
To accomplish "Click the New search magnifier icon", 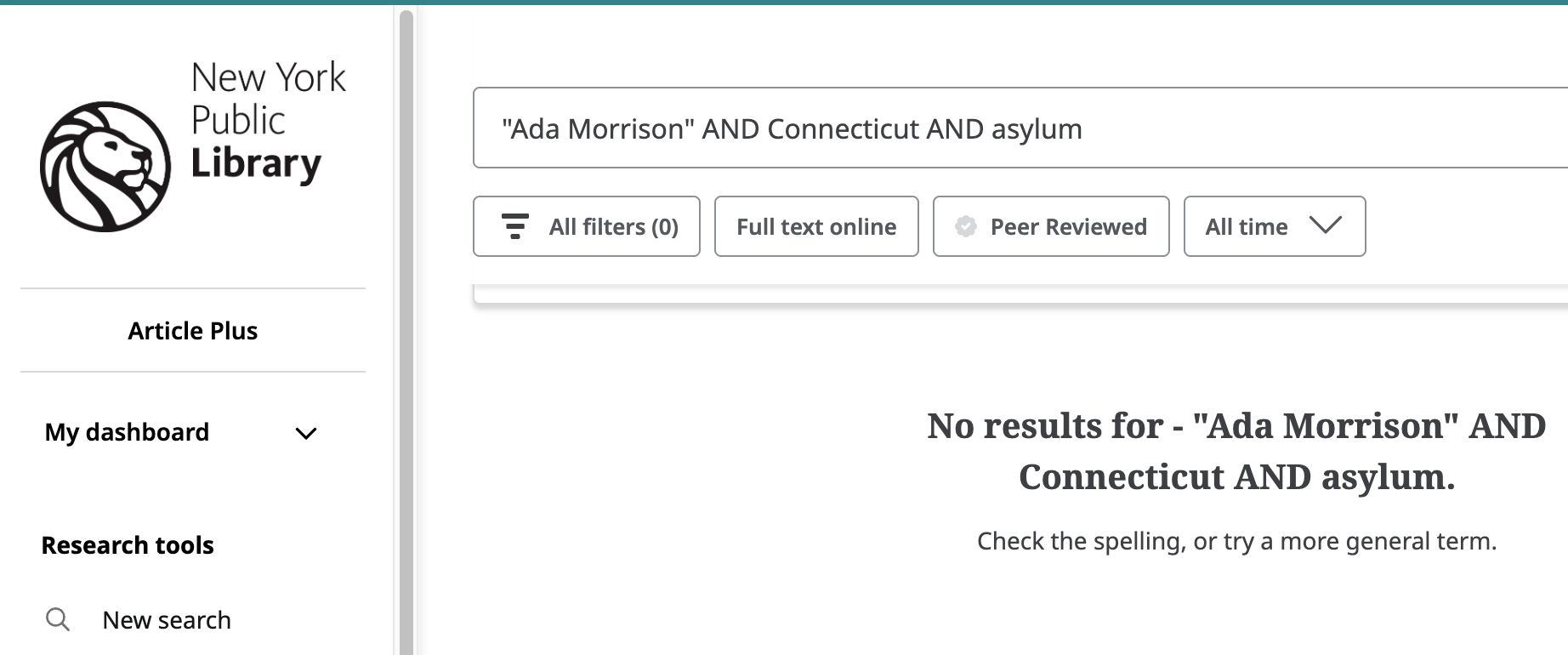I will (x=58, y=619).
